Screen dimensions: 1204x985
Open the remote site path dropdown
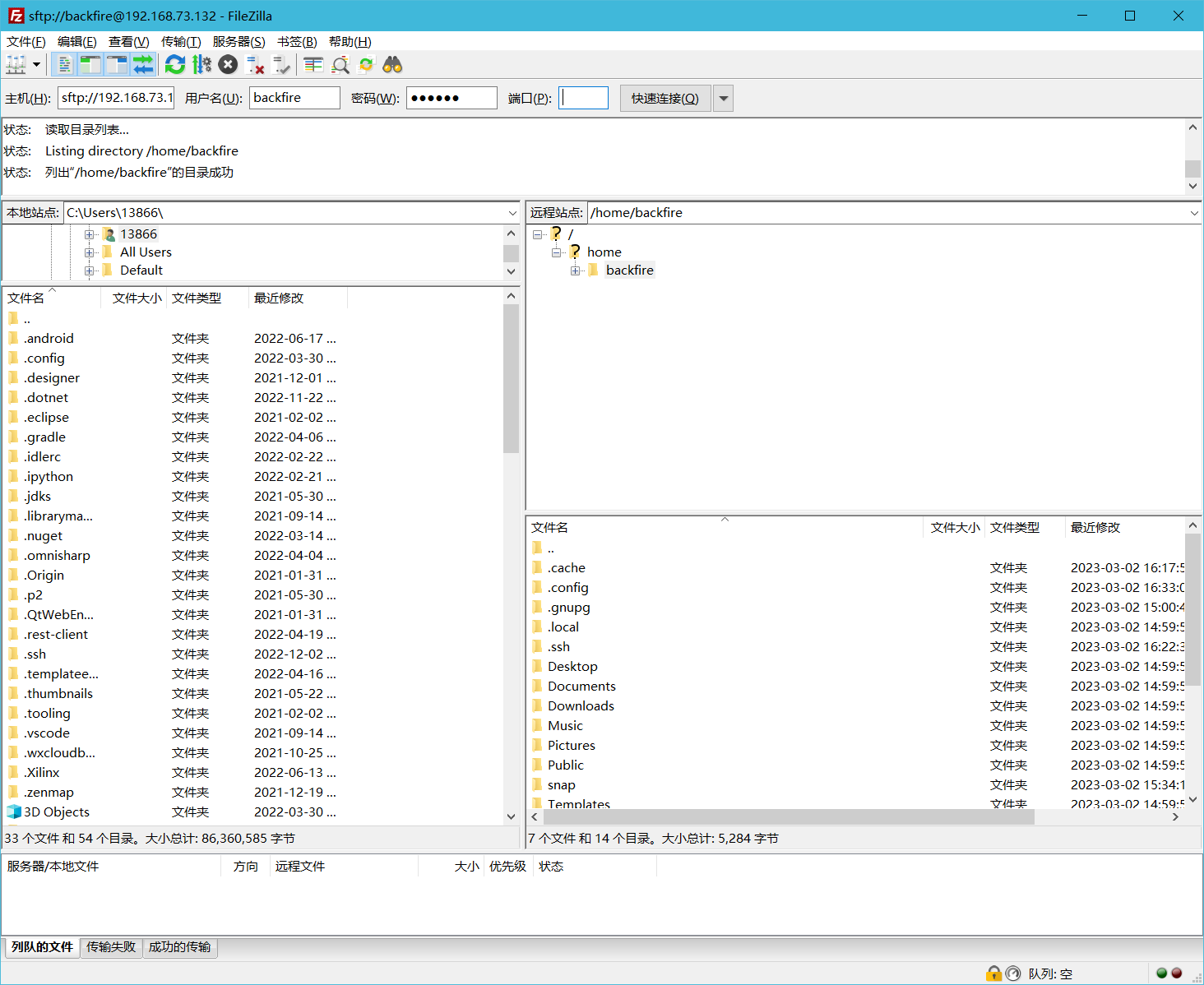click(1194, 213)
